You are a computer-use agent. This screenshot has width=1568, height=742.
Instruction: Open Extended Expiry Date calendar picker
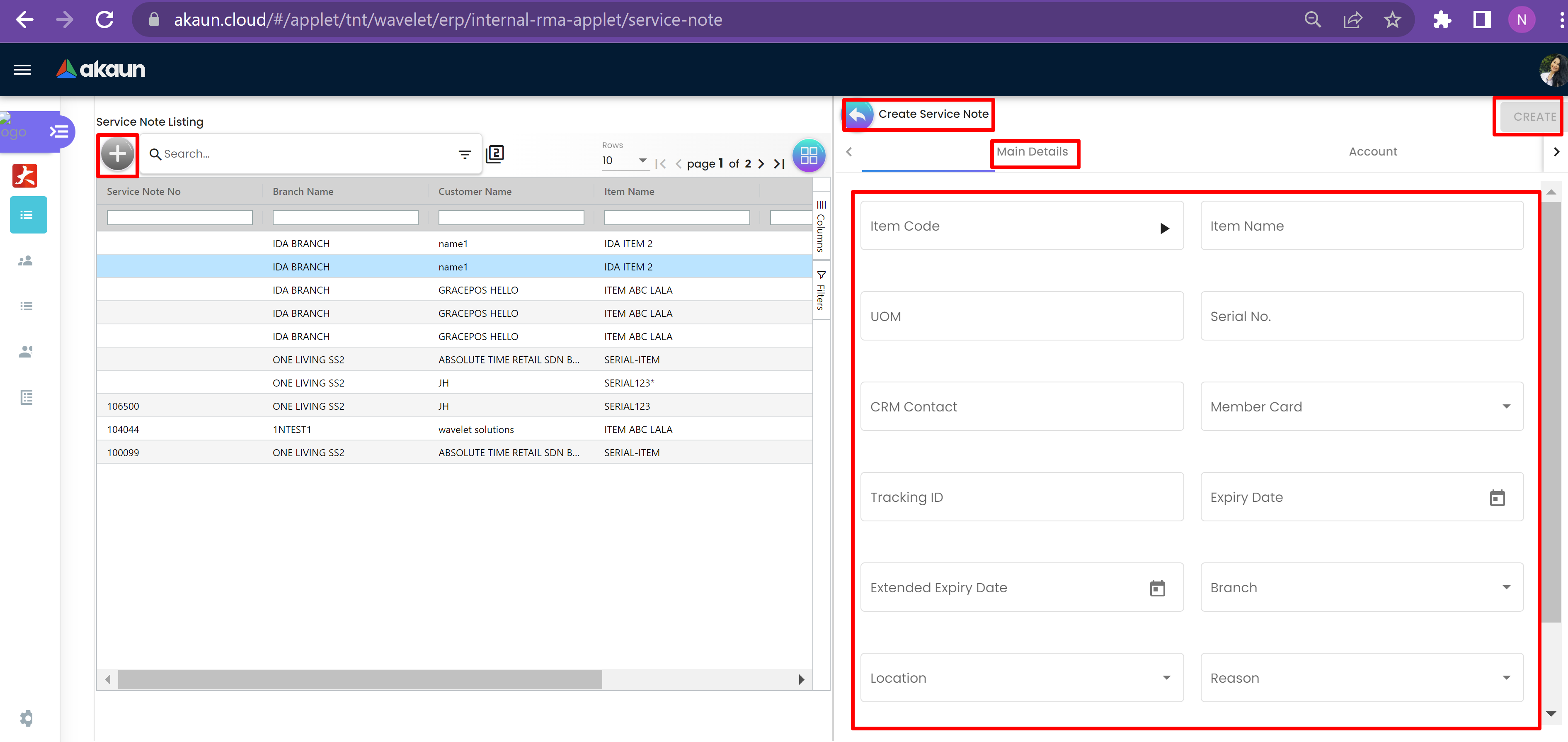pos(1157,588)
